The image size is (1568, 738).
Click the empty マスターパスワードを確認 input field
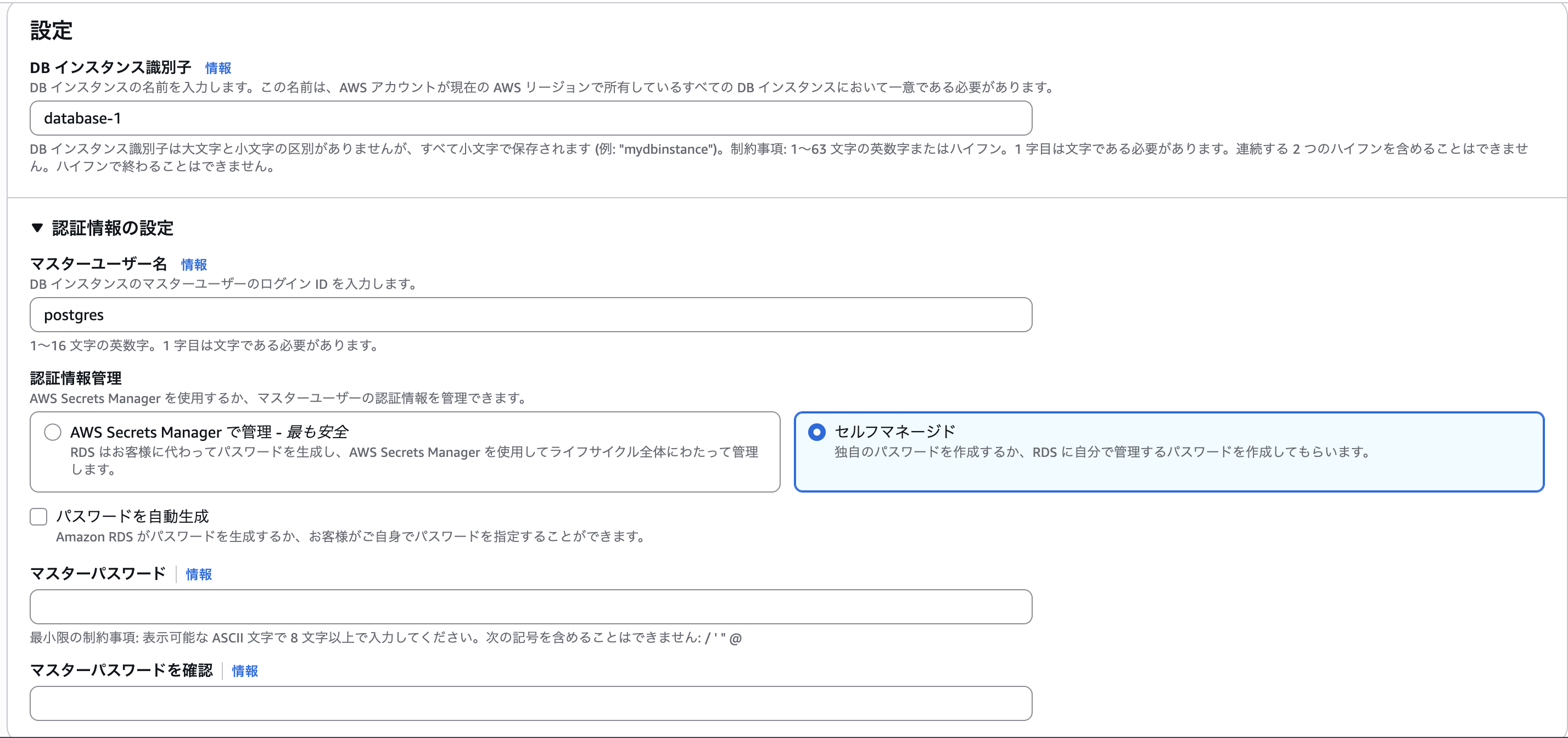(530, 703)
